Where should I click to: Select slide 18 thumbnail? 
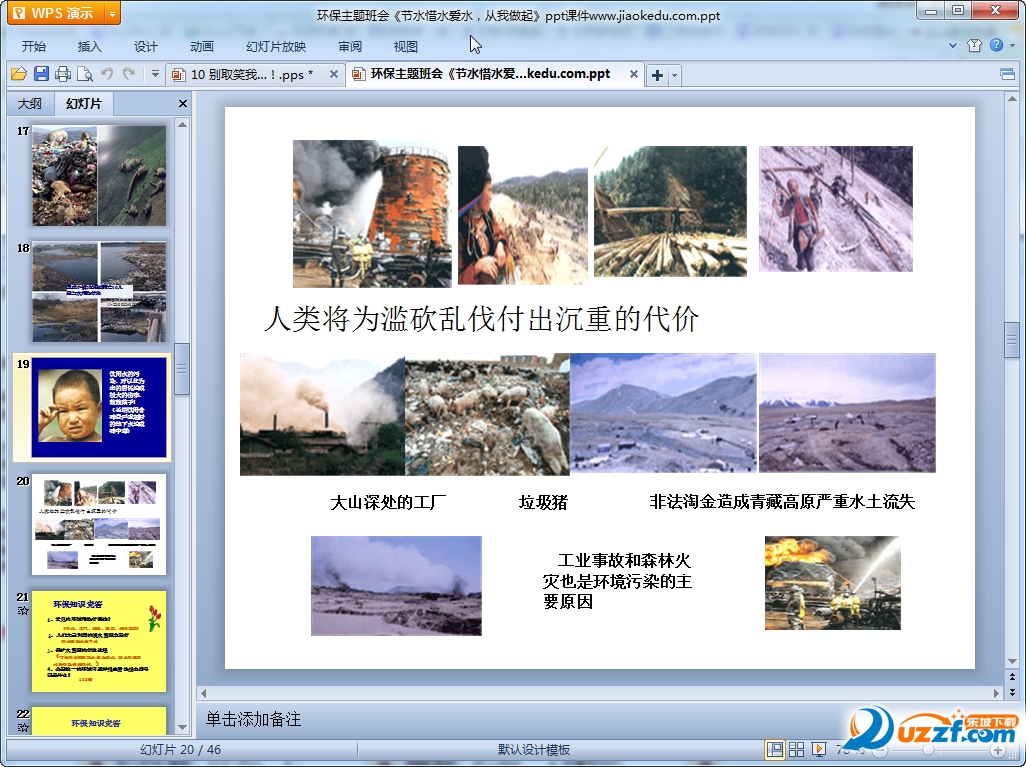pyautogui.click(x=99, y=292)
